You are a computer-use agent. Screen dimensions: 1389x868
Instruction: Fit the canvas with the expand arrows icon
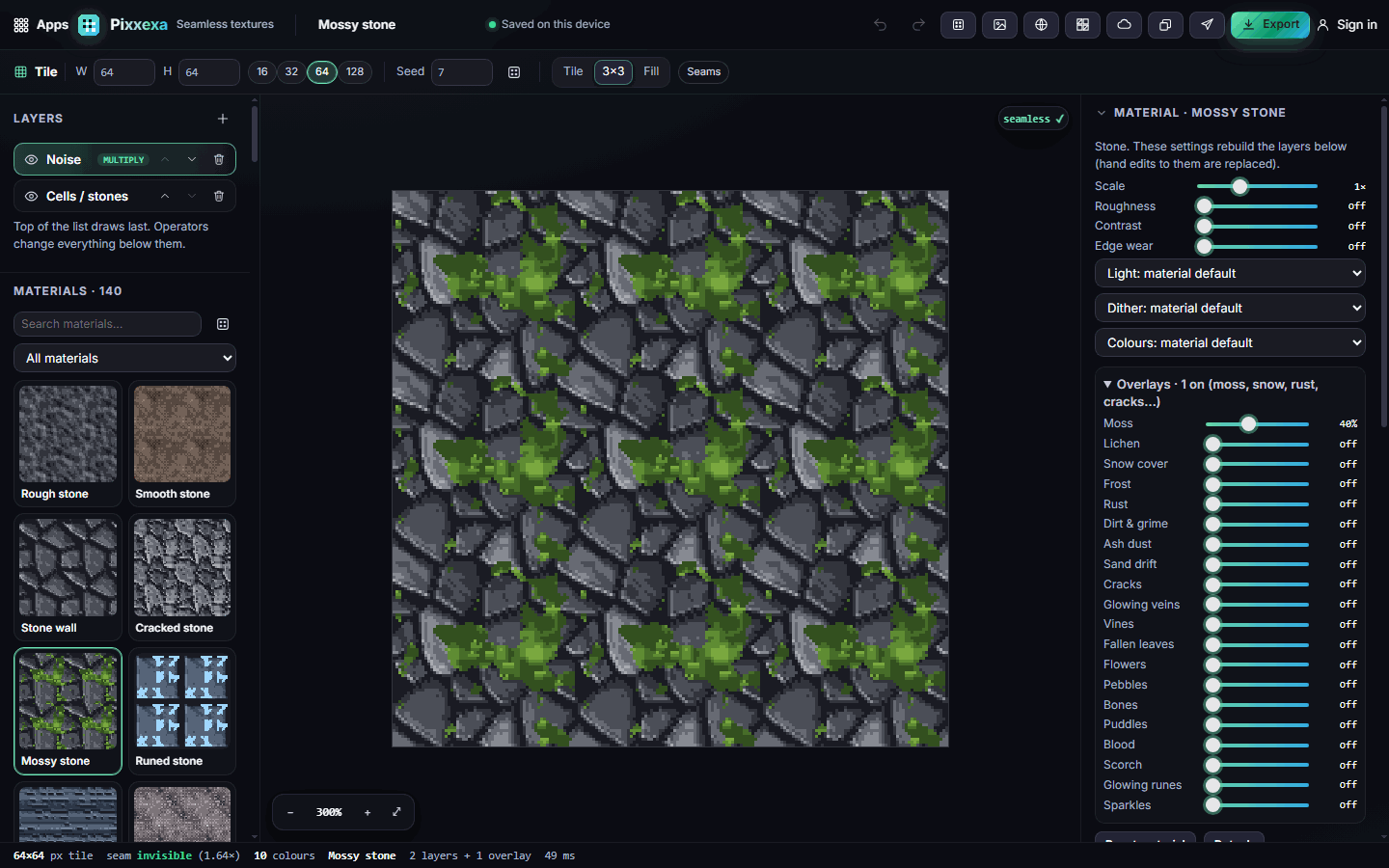click(x=396, y=812)
